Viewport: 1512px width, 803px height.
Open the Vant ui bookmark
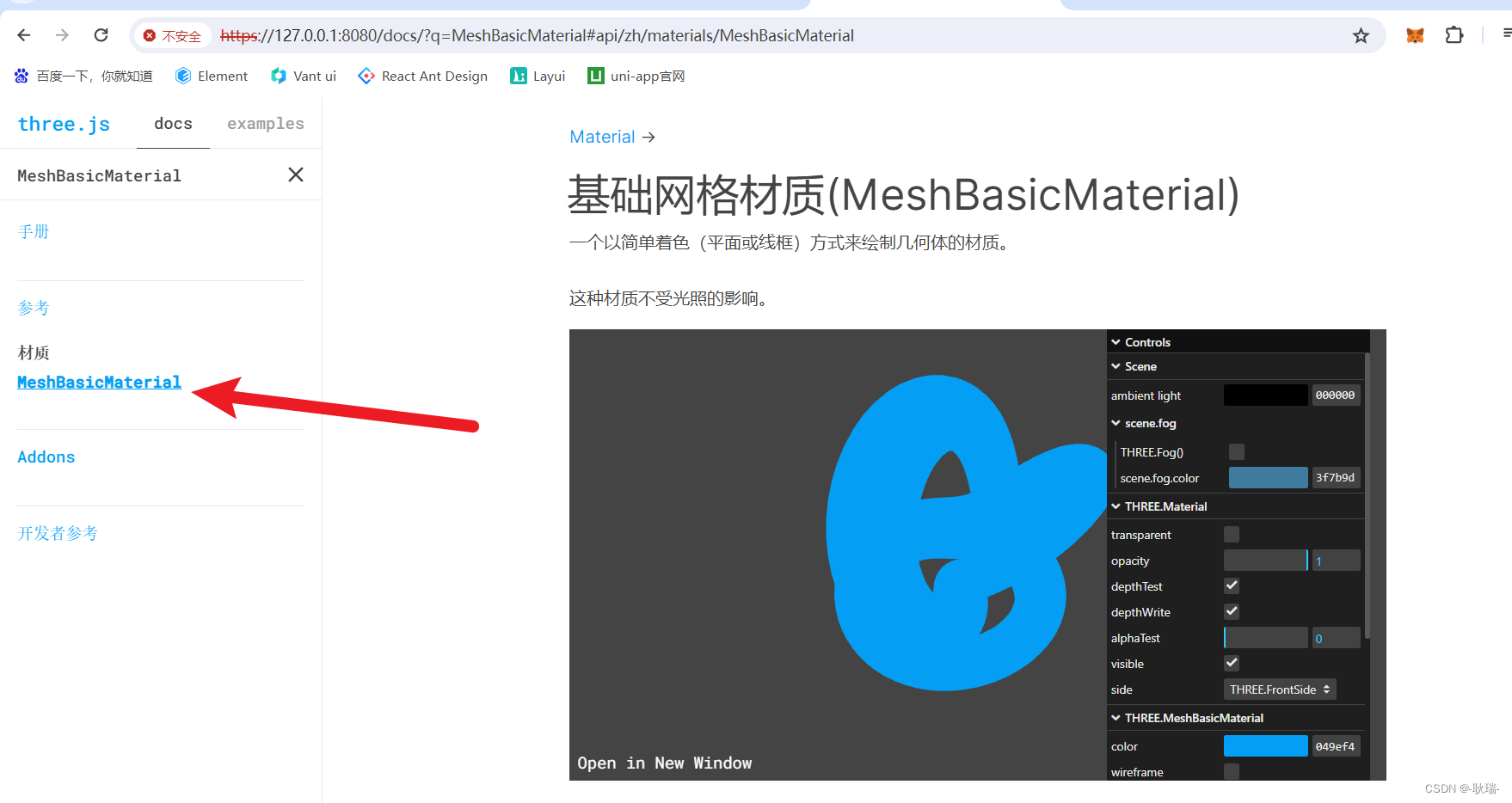[x=304, y=76]
